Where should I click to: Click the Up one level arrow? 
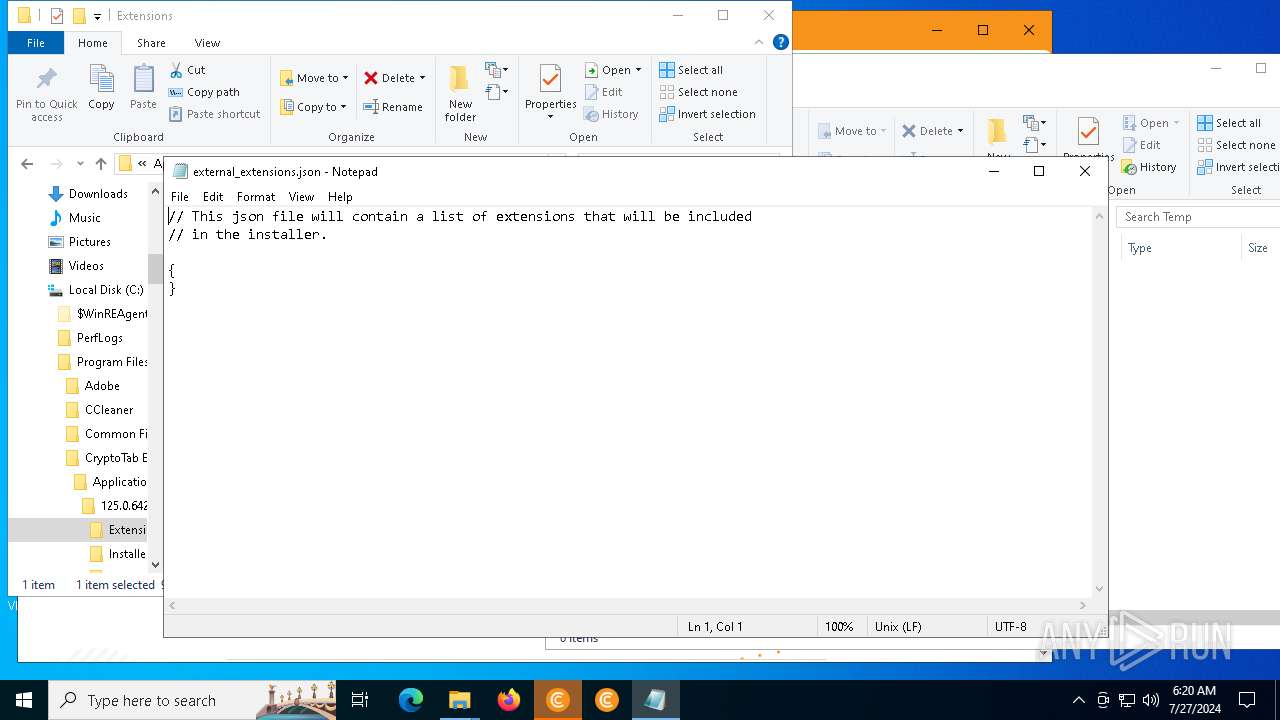(x=100, y=164)
